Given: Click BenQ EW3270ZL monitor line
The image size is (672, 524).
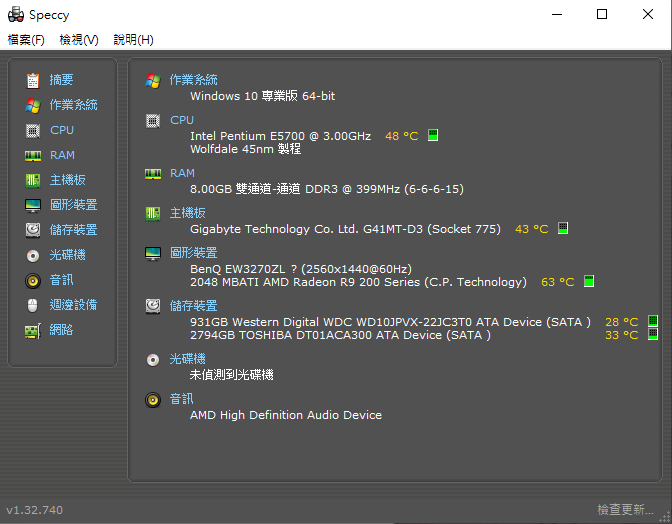Looking at the screenshot, I should (x=301, y=269).
